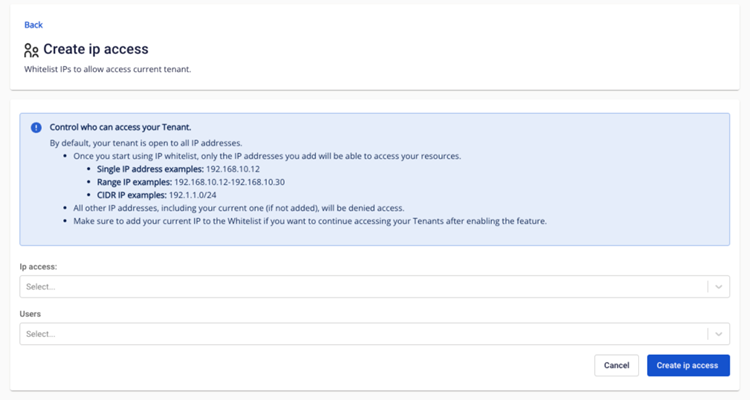The width and height of the screenshot is (750, 400).
Task: Expand the Ip access dropdown chevron
Action: pyautogui.click(x=718, y=287)
